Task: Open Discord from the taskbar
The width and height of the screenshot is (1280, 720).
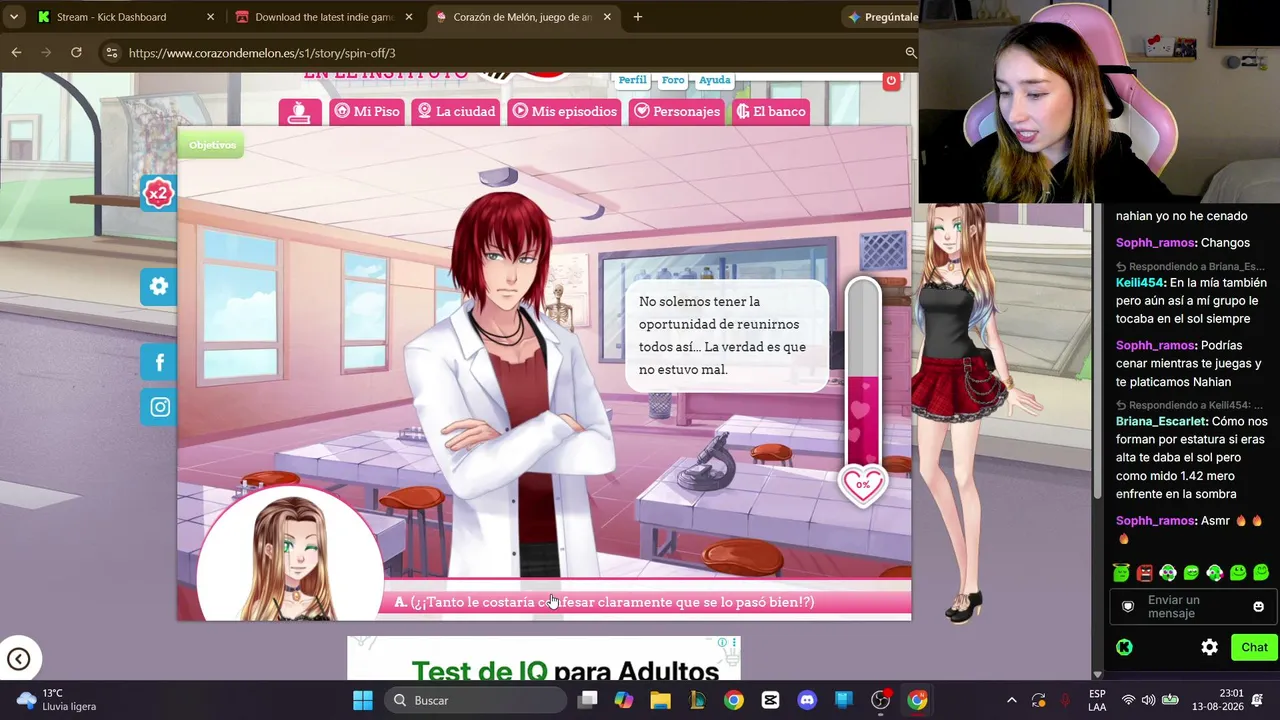Action: click(x=807, y=700)
